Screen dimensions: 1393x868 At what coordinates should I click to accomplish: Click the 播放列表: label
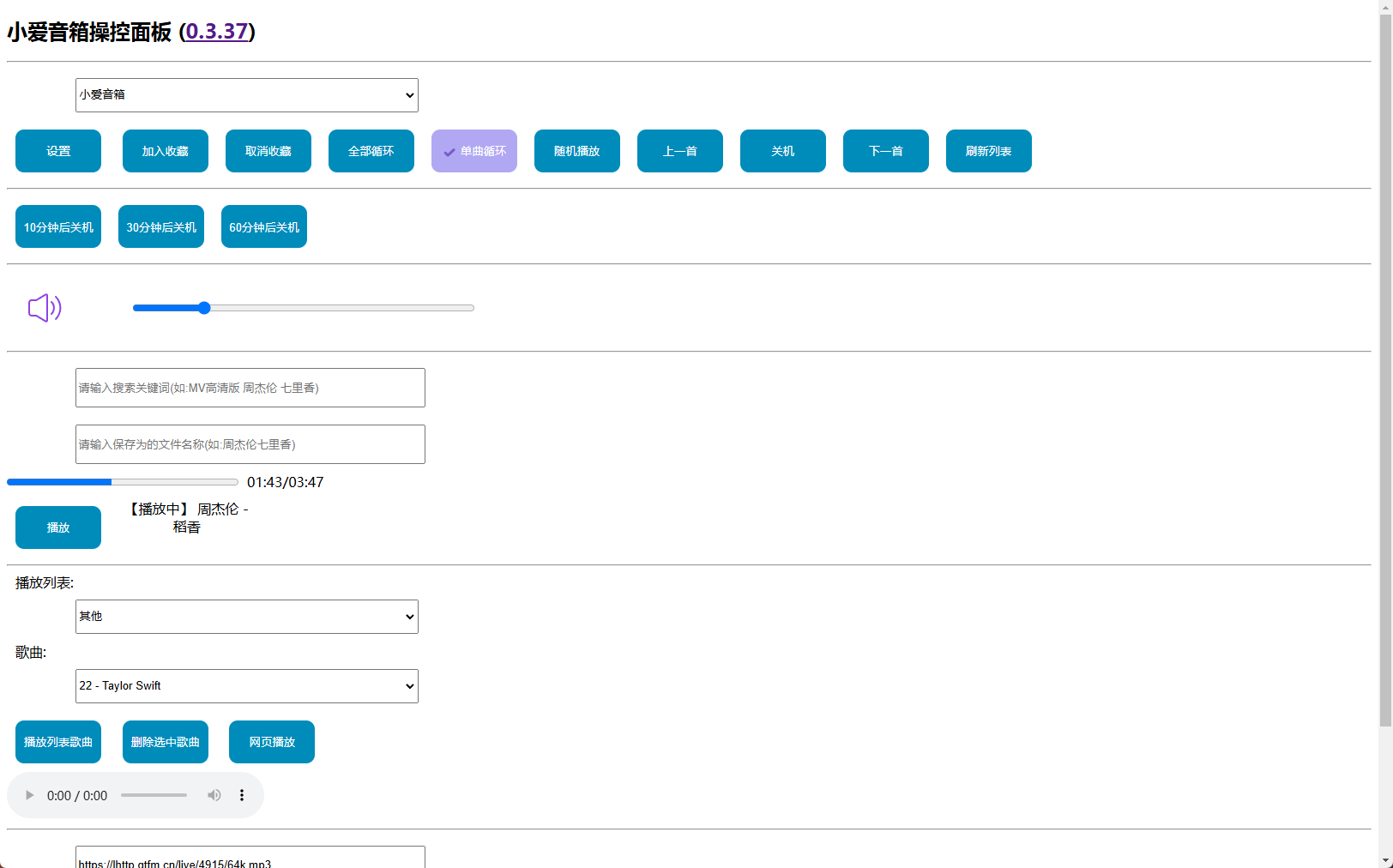click(45, 582)
